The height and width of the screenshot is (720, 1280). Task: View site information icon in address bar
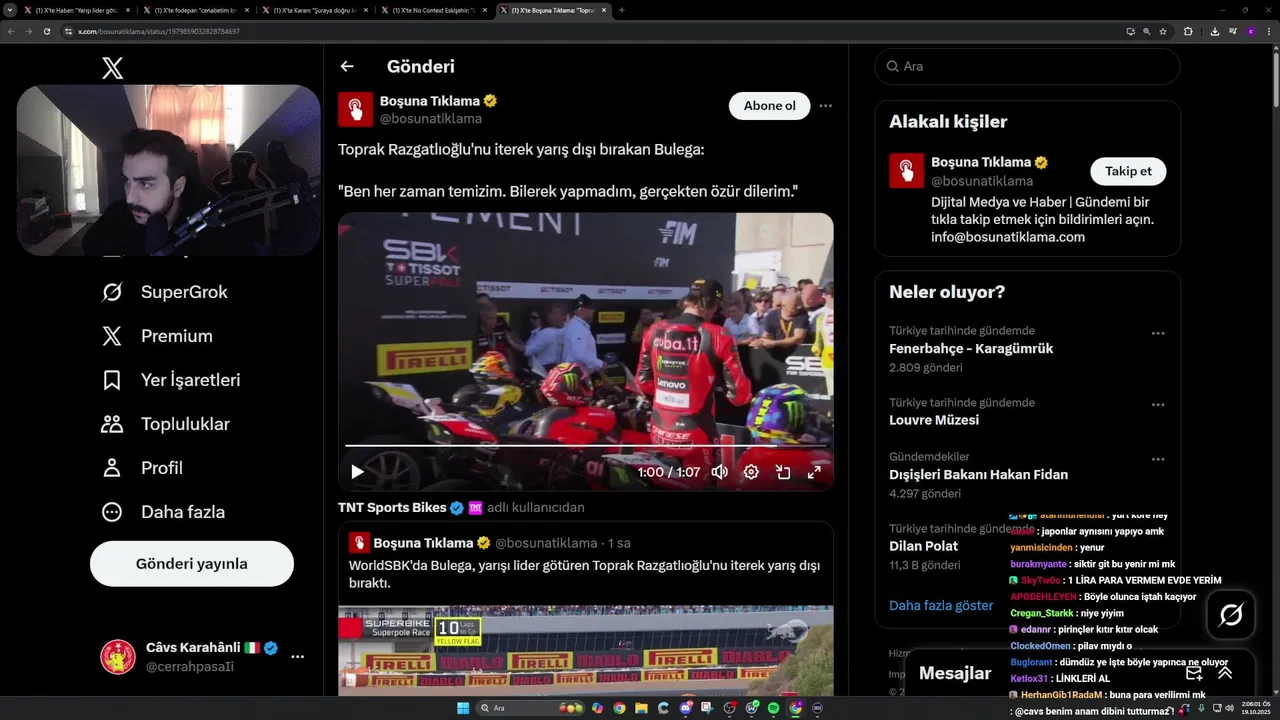(x=69, y=31)
